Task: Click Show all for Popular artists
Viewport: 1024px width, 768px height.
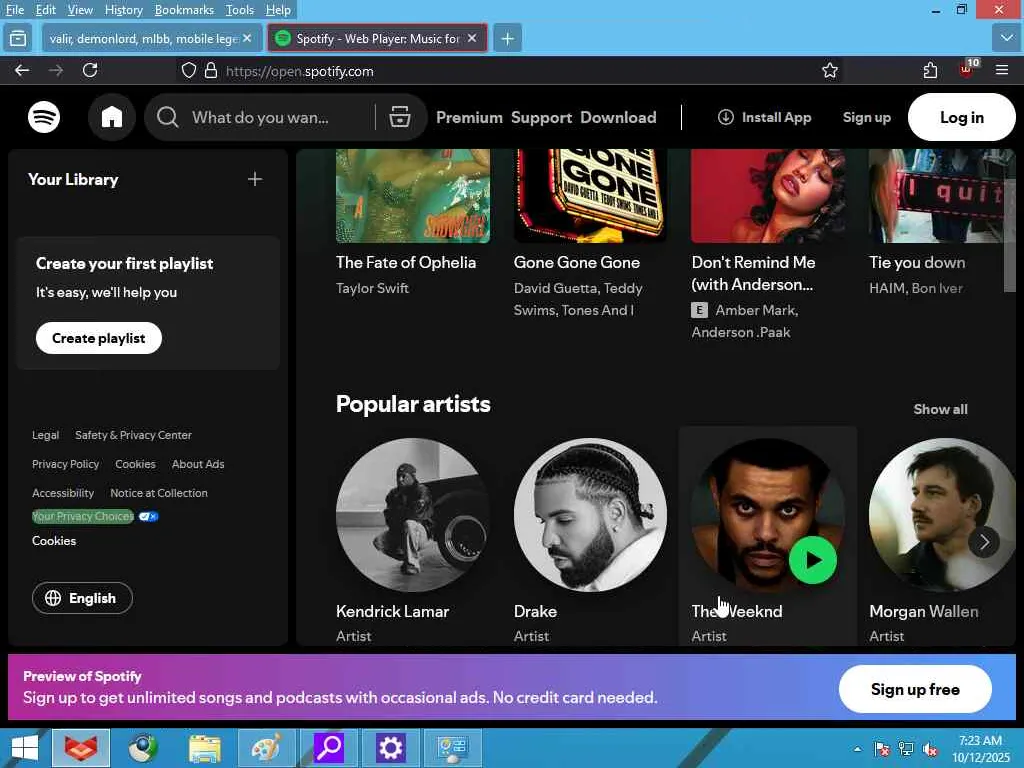Action: (940, 409)
